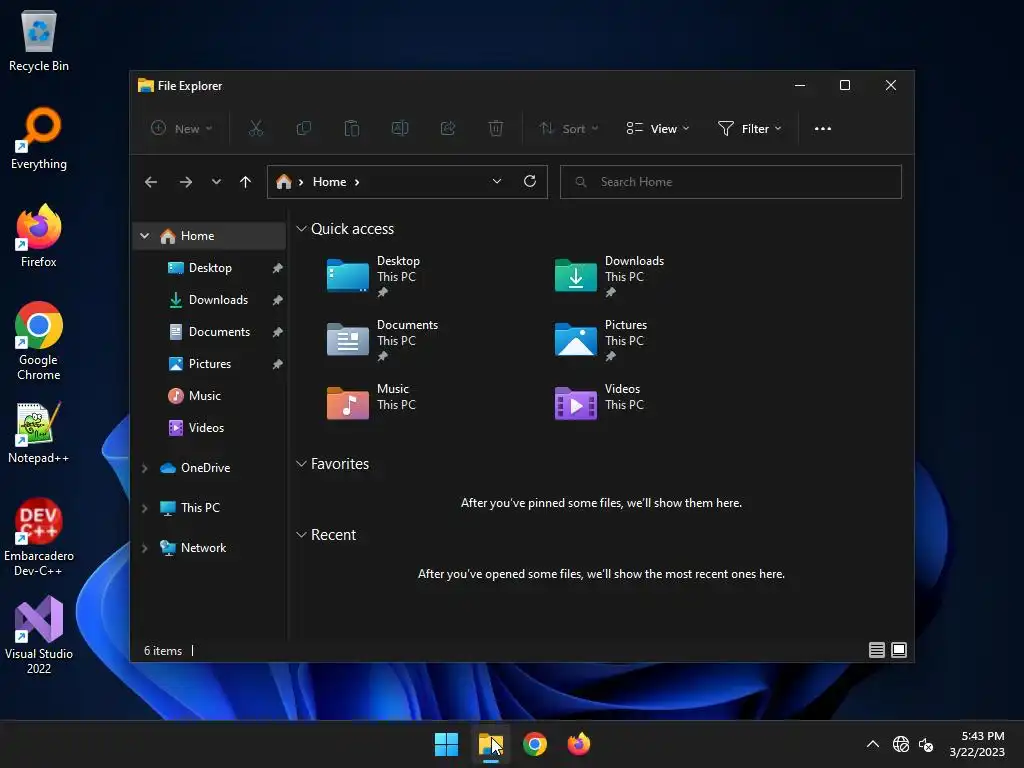Image resolution: width=1024 pixels, height=768 pixels.
Task: Open the See more three-dots menu
Action: point(823,129)
